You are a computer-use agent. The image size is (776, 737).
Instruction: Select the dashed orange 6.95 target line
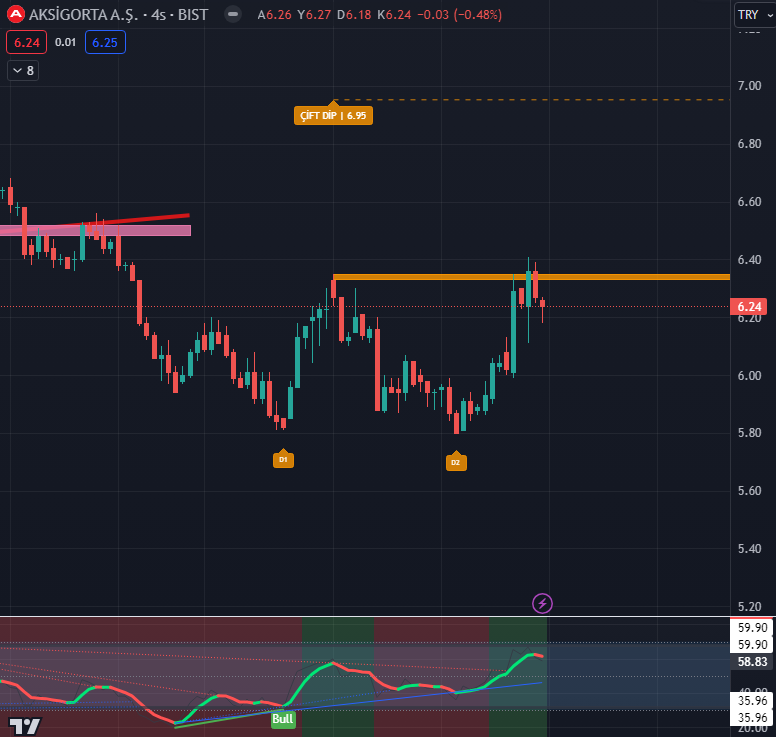pos(532,100)
